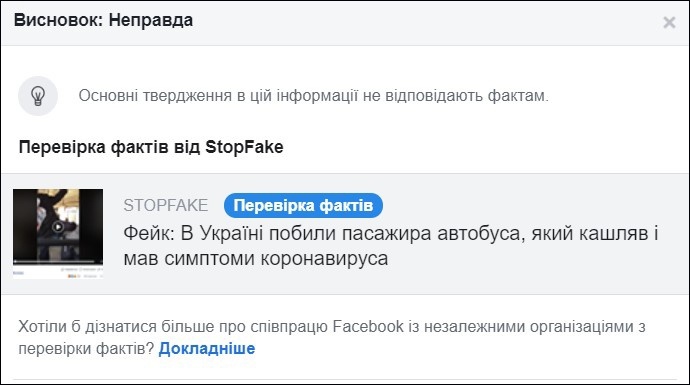The image size is (690, 385).
Task: Click the light strip below the video thumbnail
Action: (58, 271)
